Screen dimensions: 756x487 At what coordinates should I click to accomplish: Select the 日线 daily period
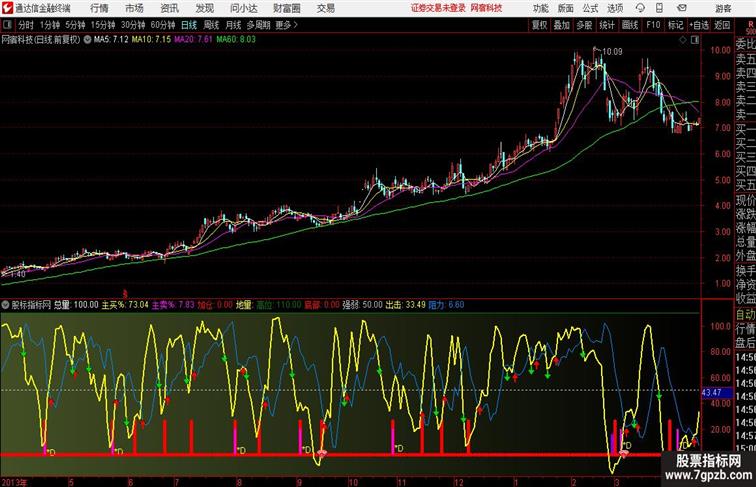[189, 25]
